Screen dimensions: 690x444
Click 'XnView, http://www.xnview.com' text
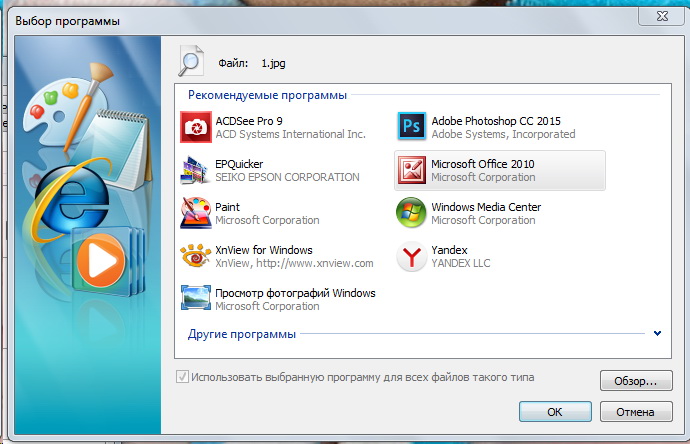tap(294, 263)
